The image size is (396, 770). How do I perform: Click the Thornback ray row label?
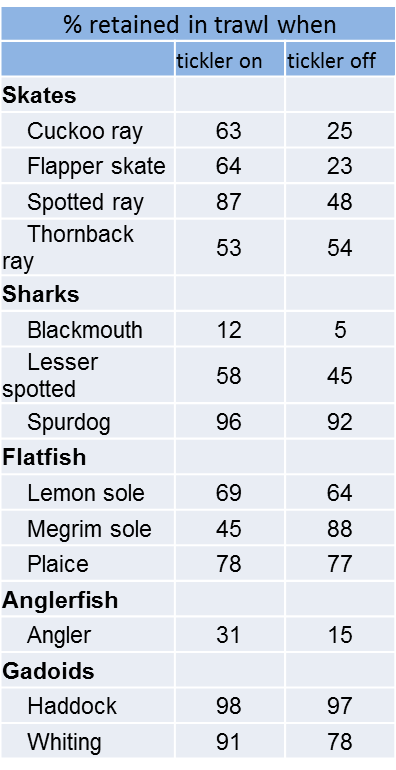coord(68,248)
